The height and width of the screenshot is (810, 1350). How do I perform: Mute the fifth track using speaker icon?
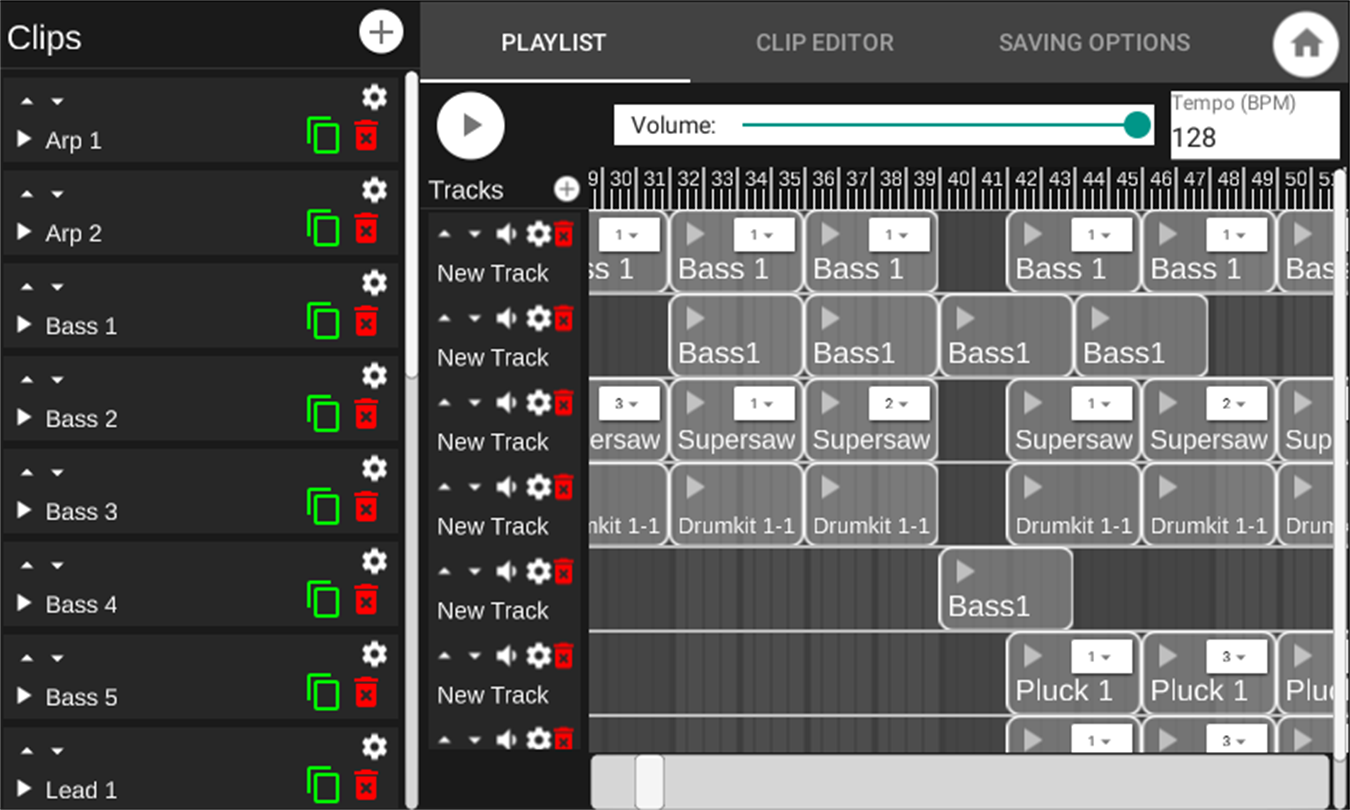click(x=507, y=572)
